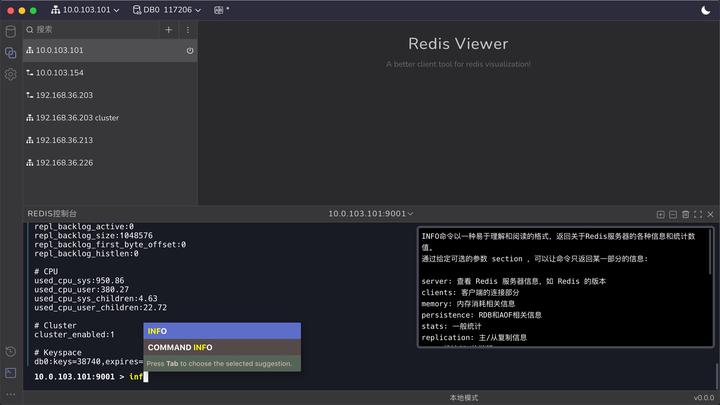Click the cluster_enabled:1 output line
This screenshot has width=720, height=405.
coord(74,335)
